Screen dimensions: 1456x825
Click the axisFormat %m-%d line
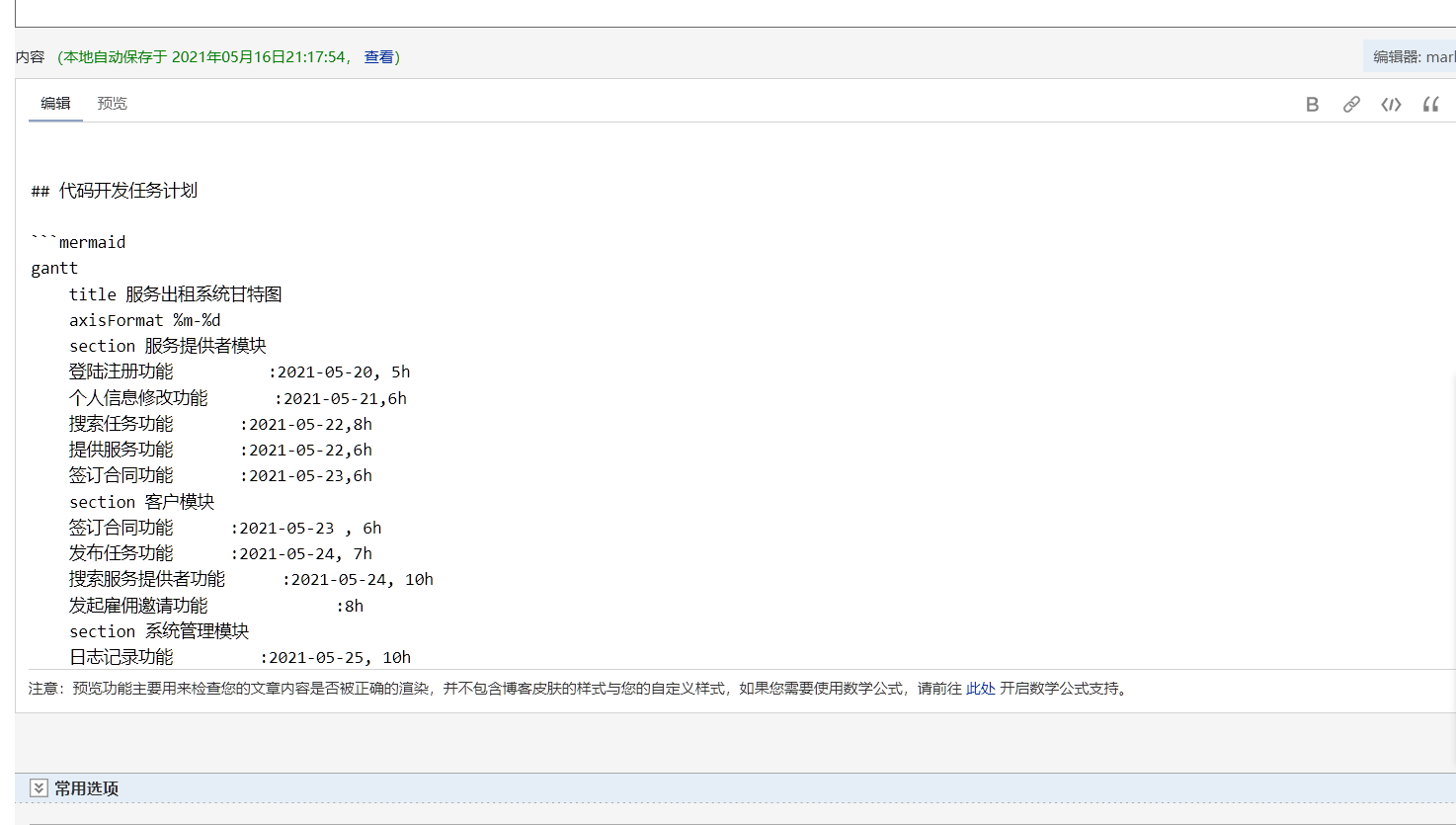tap(144, 320)
